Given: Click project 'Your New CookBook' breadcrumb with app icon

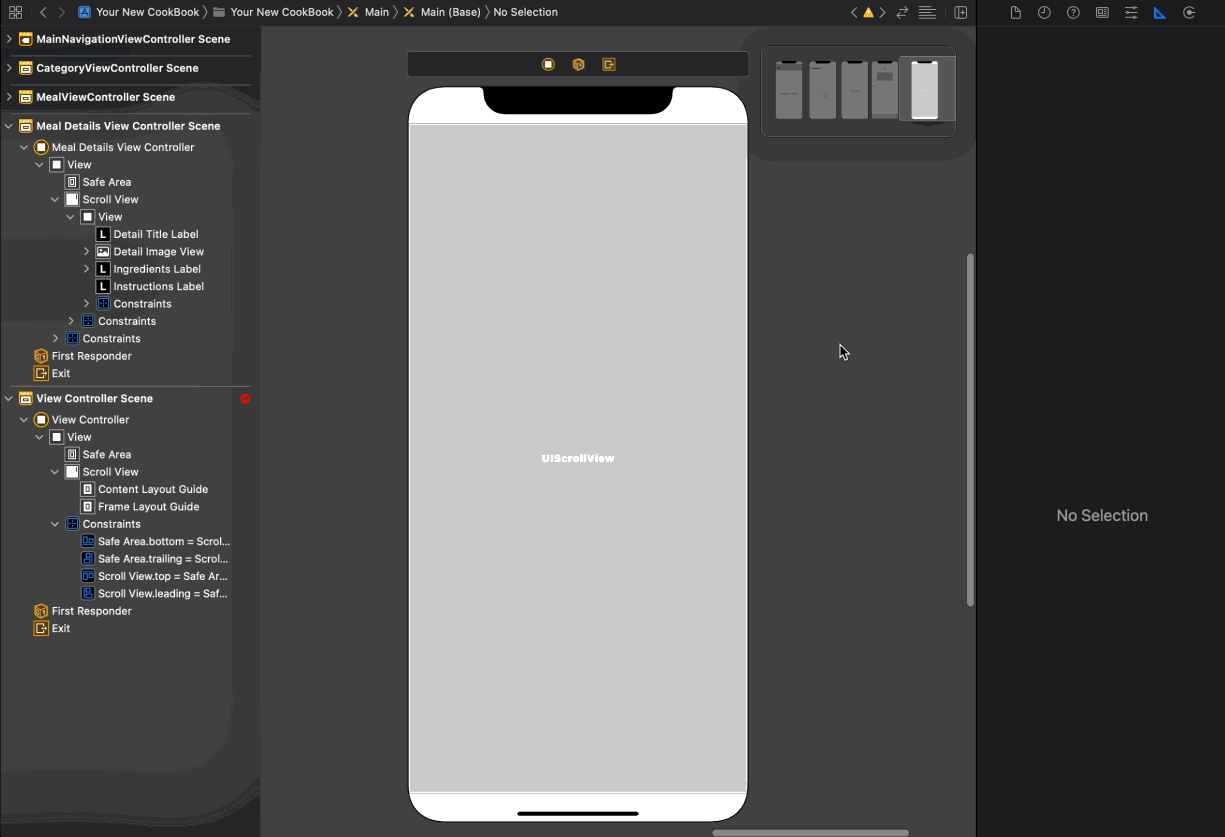Looking at the screenshot, I should pos(139,12).
